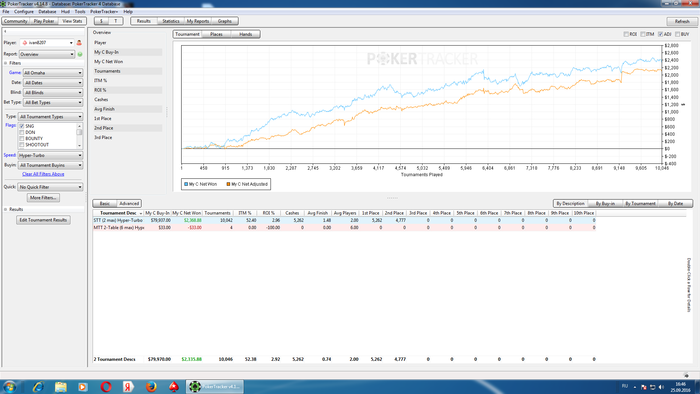Viewport: 700px width, 394px height.
Task: Open Internet Explorer from the taskbar
Action: tap(38, 386)
